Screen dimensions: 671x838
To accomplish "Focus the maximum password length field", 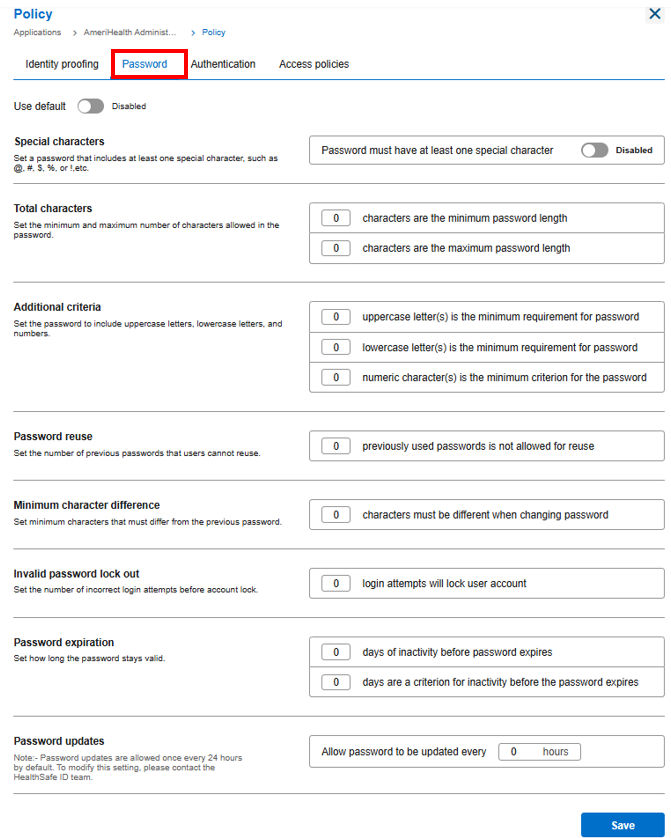I will pos(336,248).
